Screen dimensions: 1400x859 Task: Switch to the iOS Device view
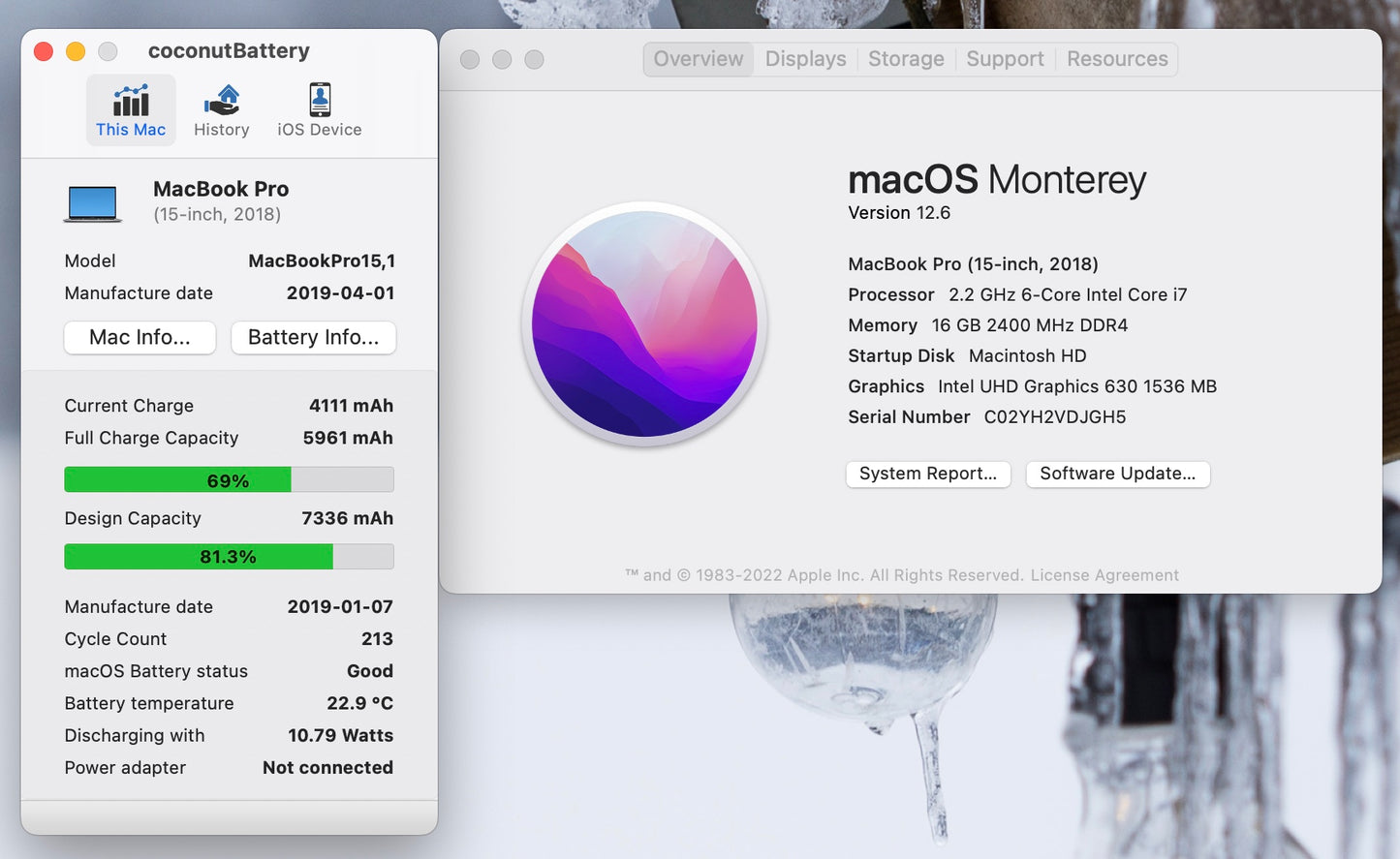319,110
